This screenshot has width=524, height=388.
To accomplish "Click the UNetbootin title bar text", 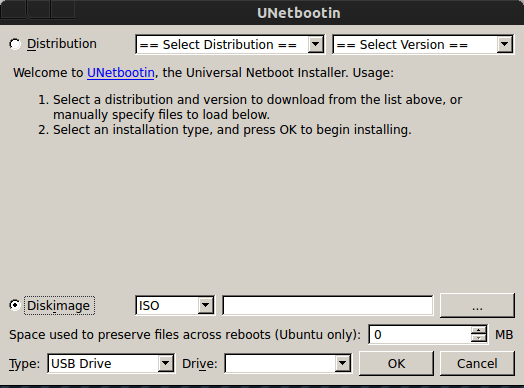I will [299, 13].
